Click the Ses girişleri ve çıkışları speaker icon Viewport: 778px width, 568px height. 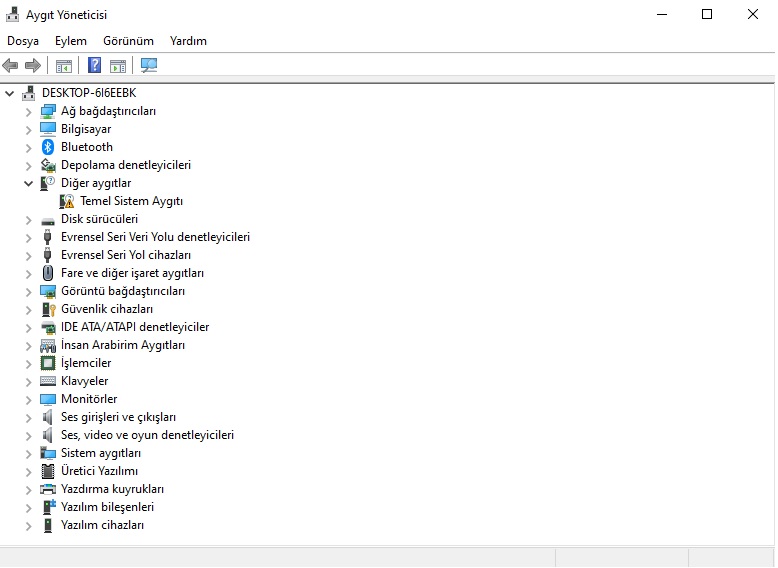click(48, 417)
